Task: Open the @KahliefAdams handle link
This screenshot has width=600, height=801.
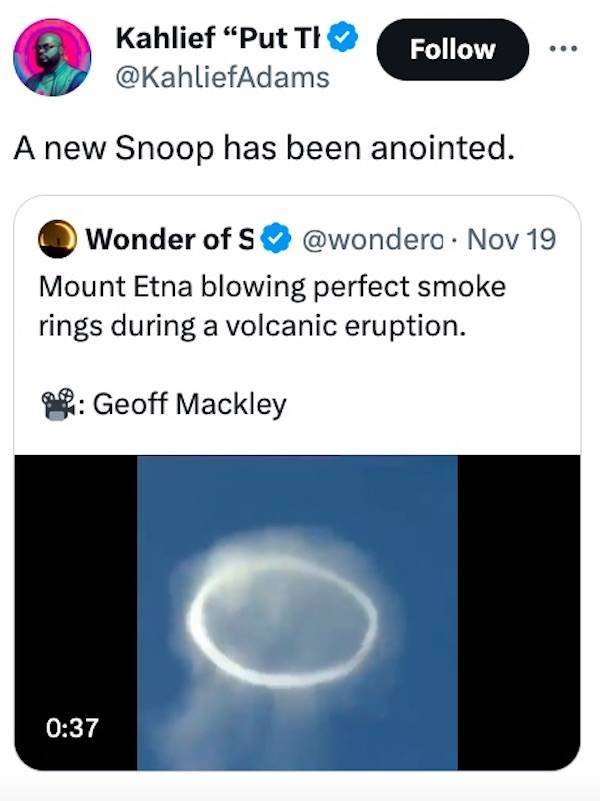Action: tap(222, 76)
